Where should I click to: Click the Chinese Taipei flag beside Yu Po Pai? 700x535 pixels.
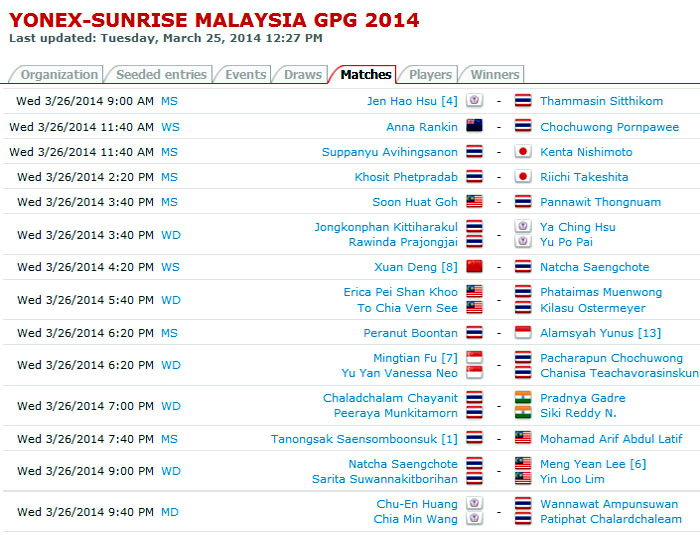(523, 242)
